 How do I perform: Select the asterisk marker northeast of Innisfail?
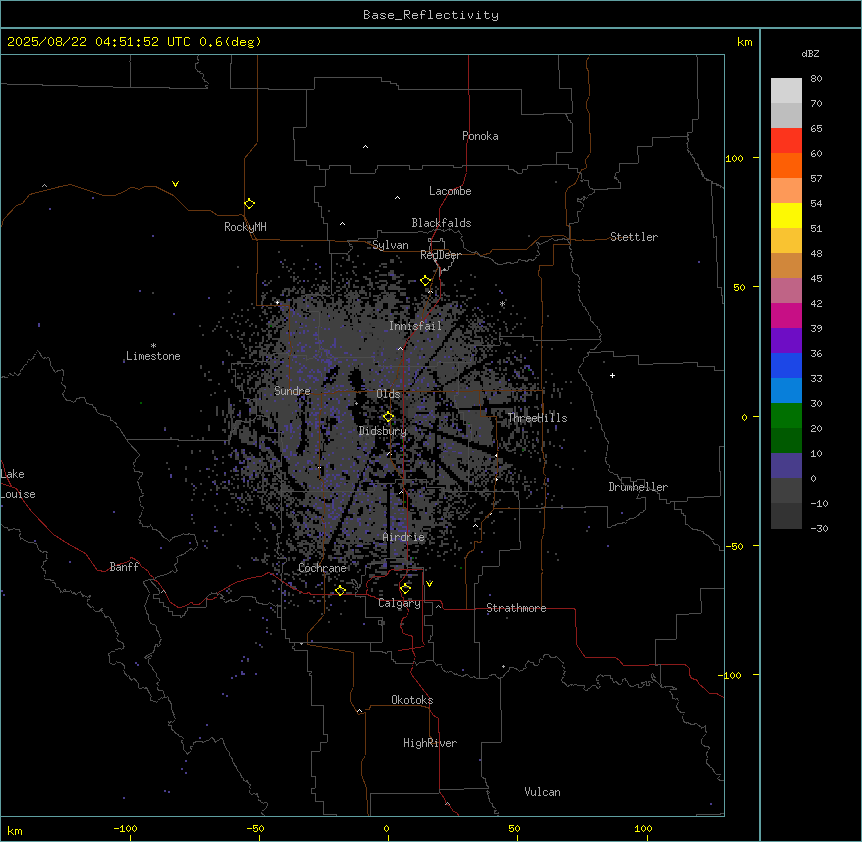(502, 303)
